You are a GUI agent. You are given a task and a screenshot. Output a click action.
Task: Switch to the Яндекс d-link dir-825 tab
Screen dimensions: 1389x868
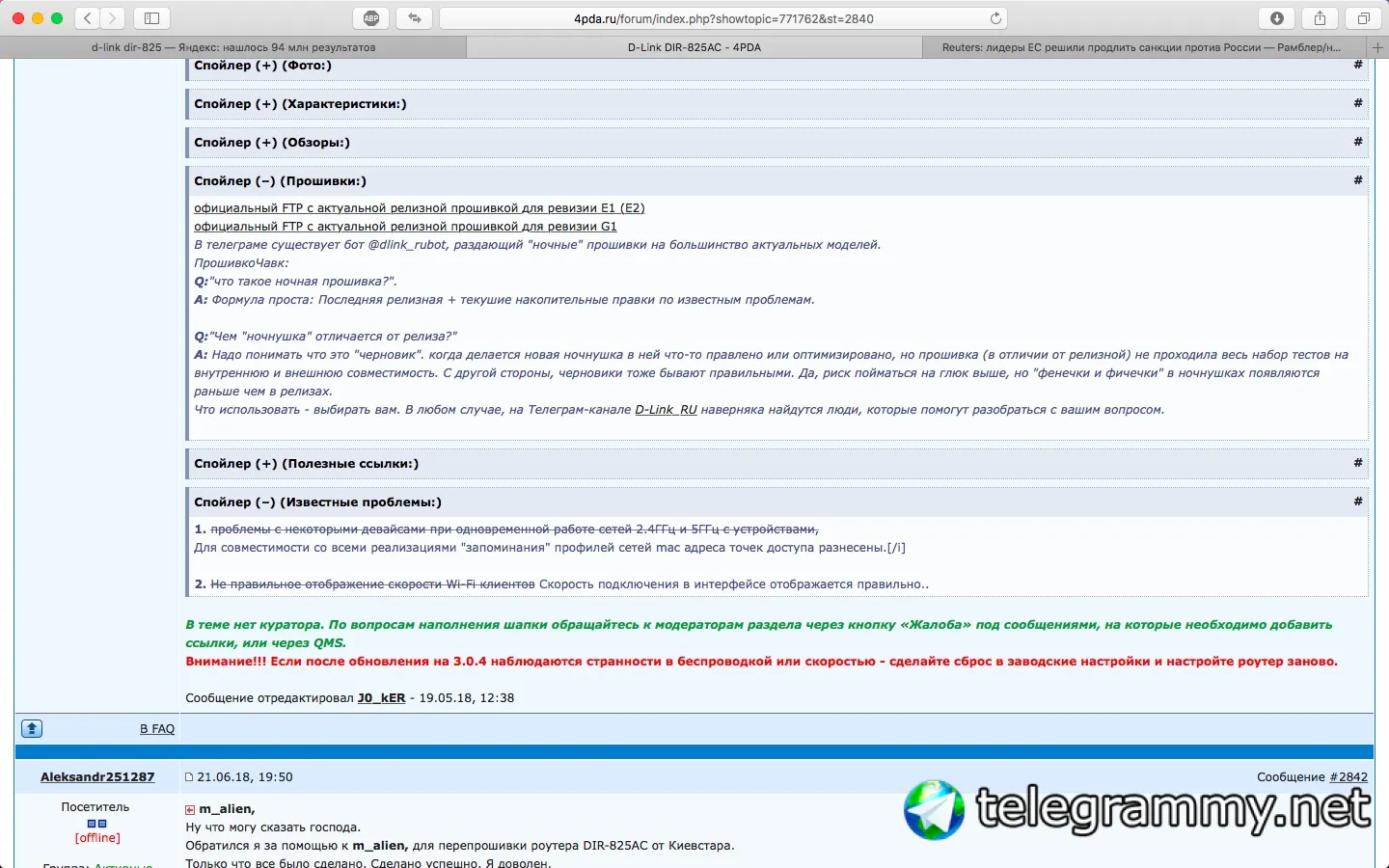tap(233, 47)
